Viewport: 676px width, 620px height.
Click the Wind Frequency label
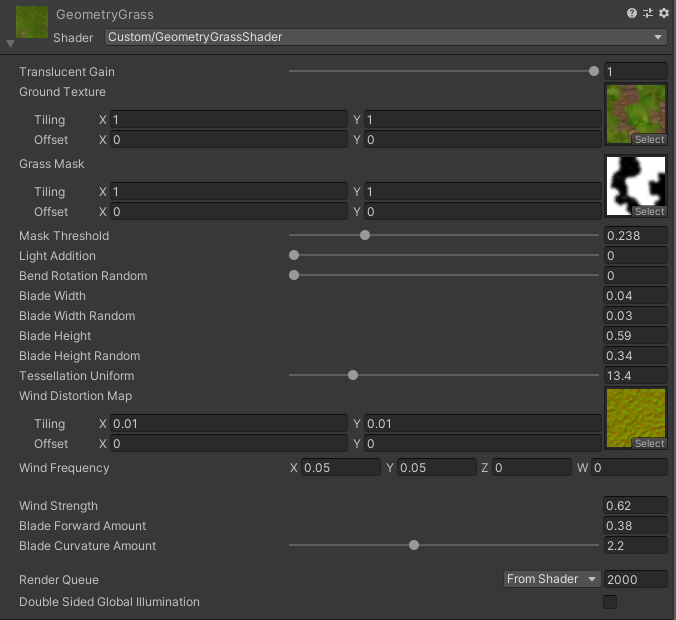(64, 468)
